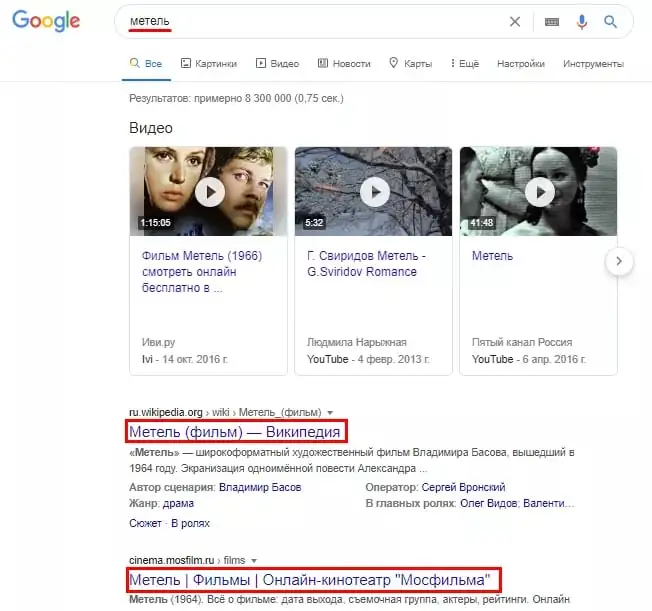Follow the Владимир Басов link
Viewport: 652px width, 611px height.
260,487
